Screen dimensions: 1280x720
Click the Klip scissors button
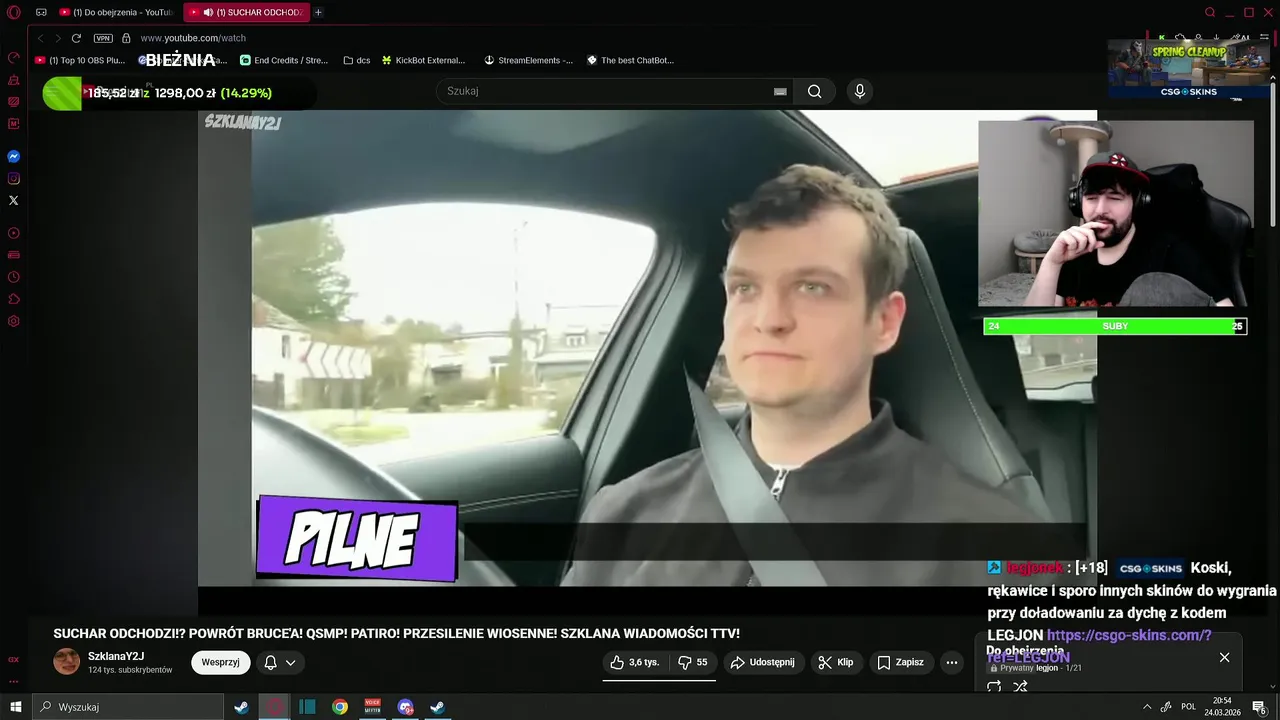[835, 662]
